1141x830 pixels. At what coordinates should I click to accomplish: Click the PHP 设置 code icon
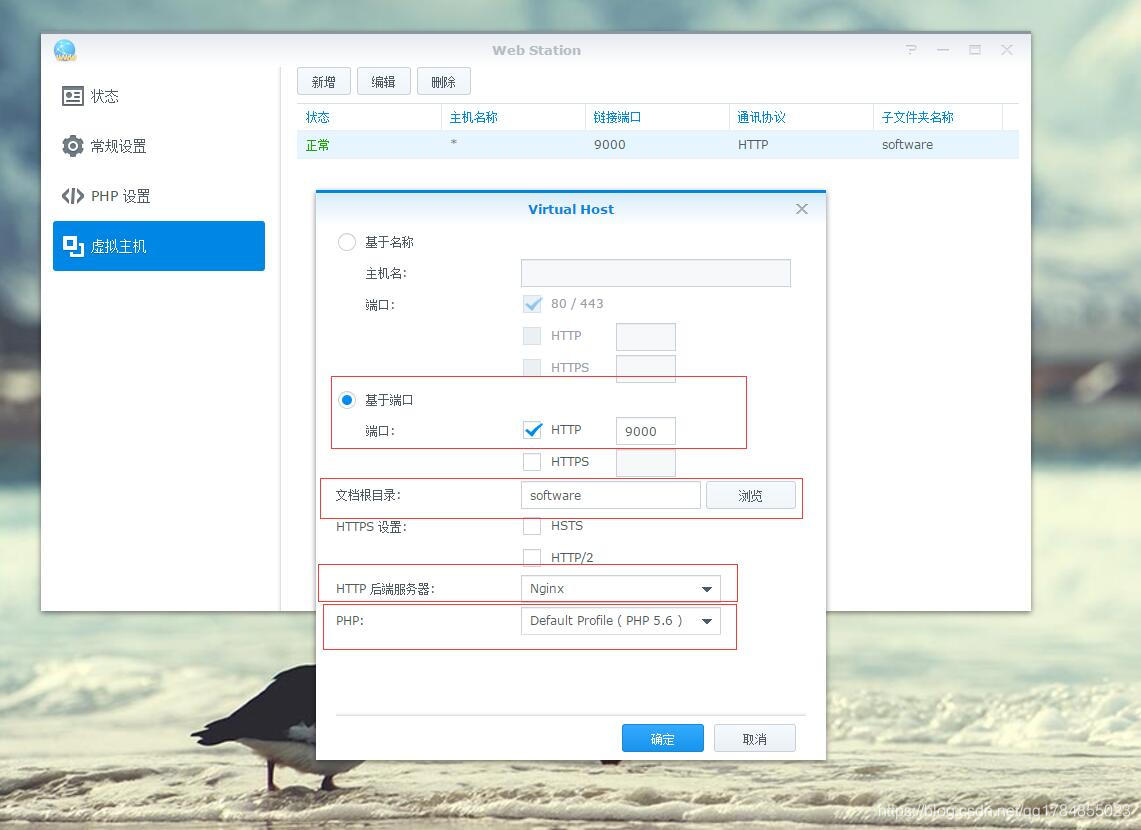tap(73, 196)
